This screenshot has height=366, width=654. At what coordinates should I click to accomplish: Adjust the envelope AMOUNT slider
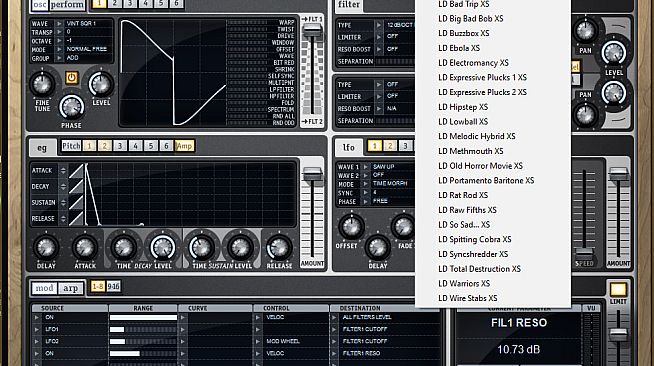pyautogui.click(x=312, y=174)
